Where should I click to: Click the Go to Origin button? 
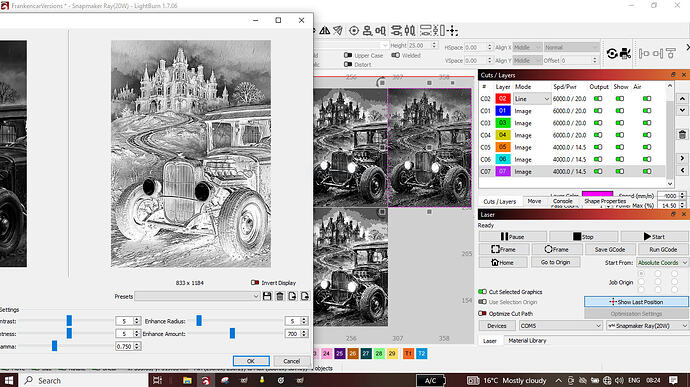click(x=555, y=262)
